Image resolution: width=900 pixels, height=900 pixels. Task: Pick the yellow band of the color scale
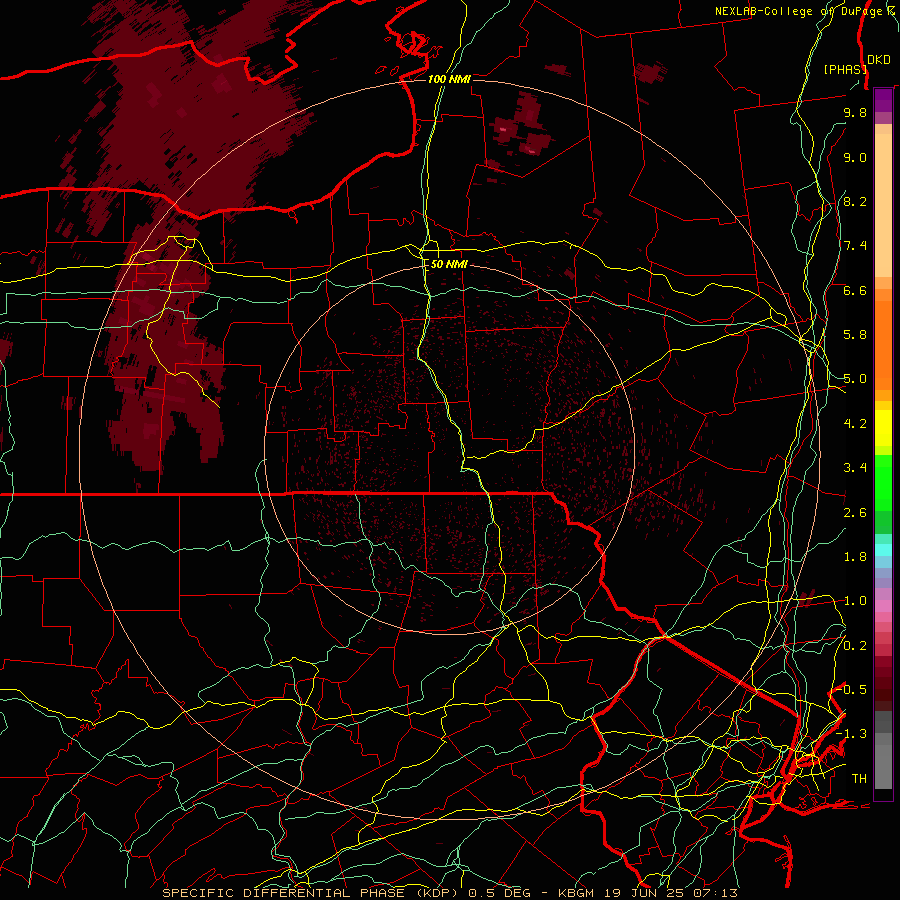[883, 428]
